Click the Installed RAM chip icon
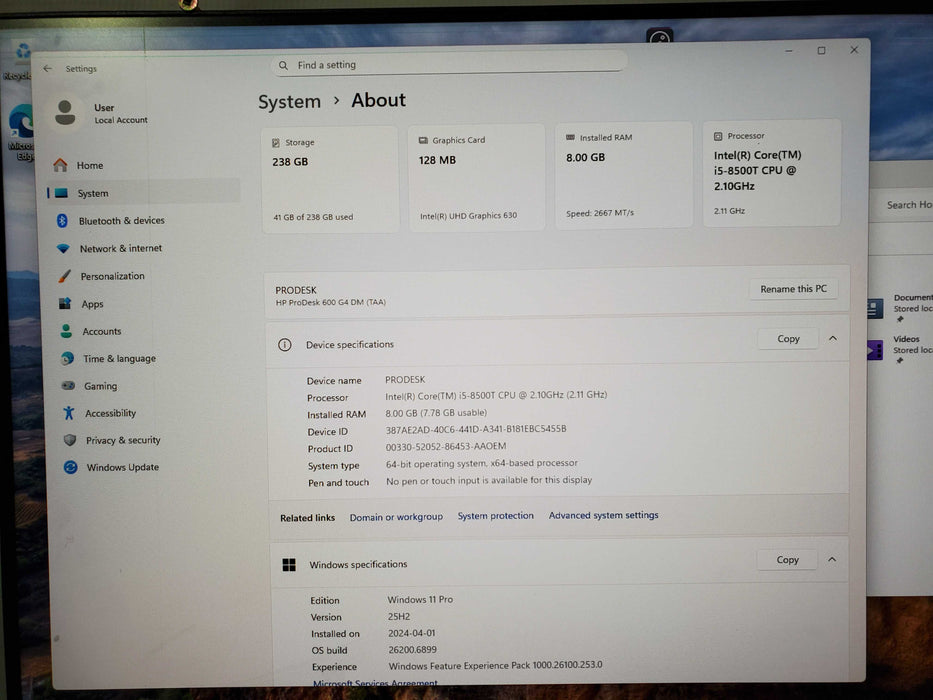Screen dimensions: 933x700 [x=570, y=138]
